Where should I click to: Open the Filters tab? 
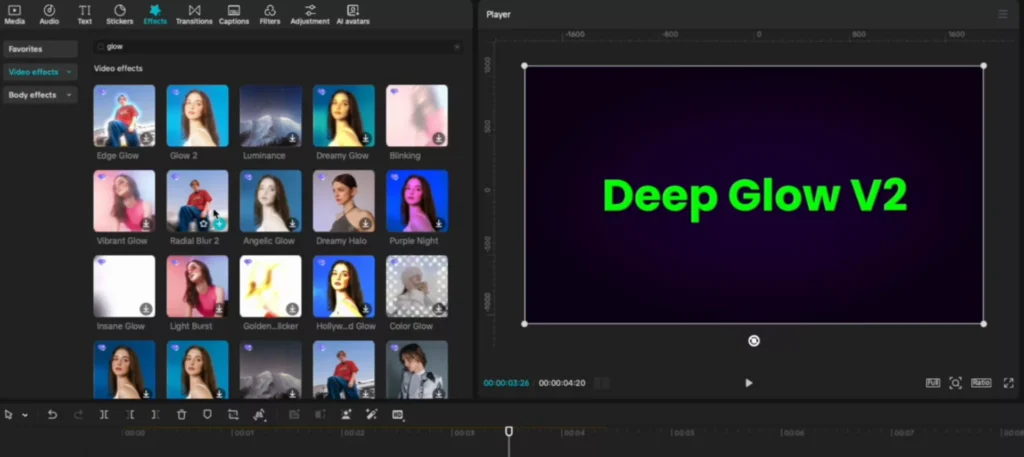(x=270, y=13)
